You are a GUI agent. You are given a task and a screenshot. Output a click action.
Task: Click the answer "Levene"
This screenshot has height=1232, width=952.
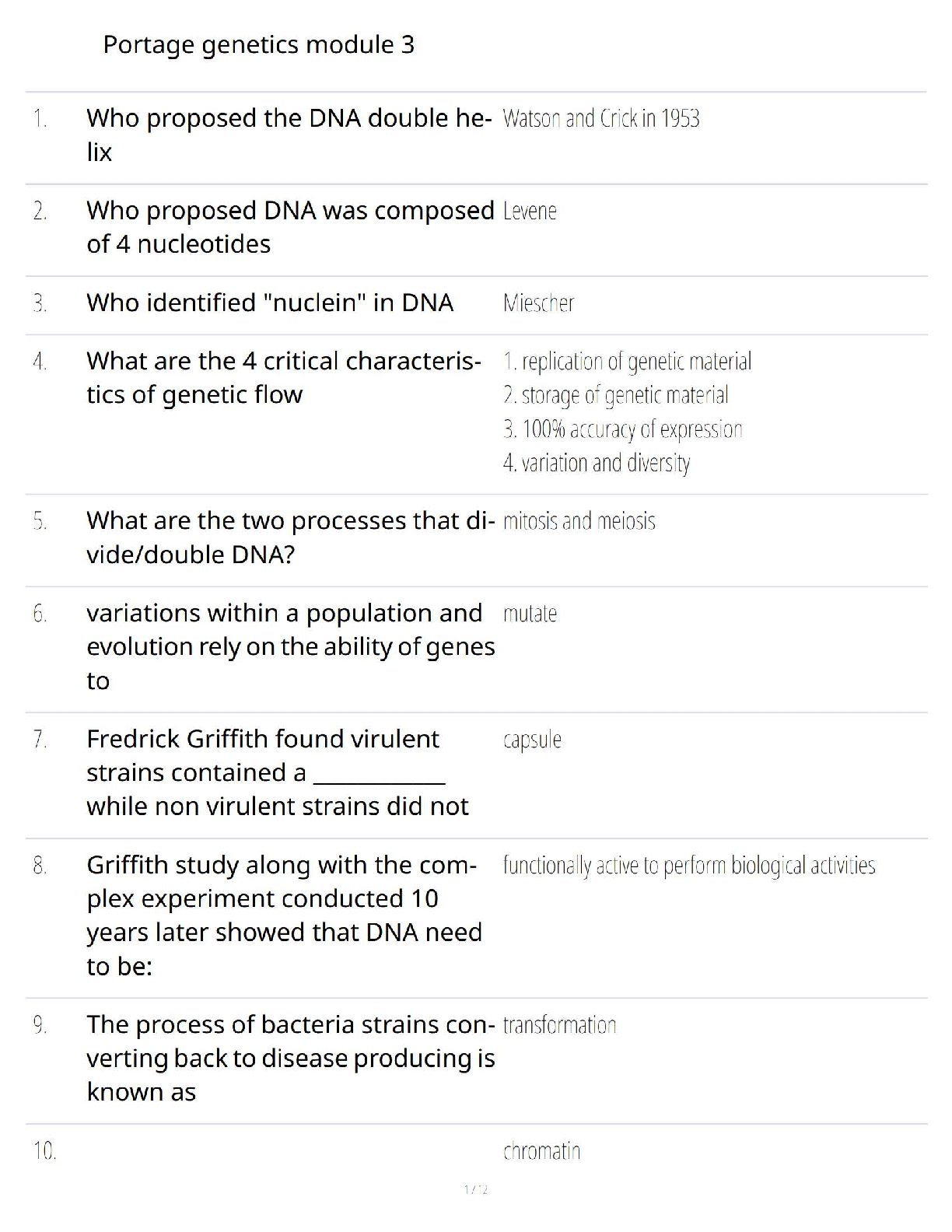[530, 212]
